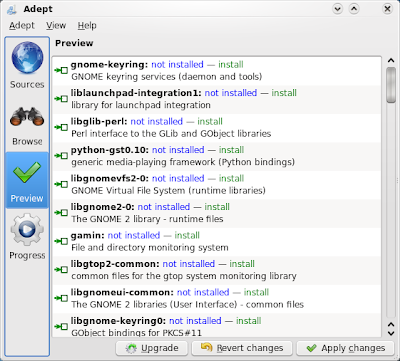Select the libgtop2-common package name
The image size is (400, 361).
[x=115, y=264]
